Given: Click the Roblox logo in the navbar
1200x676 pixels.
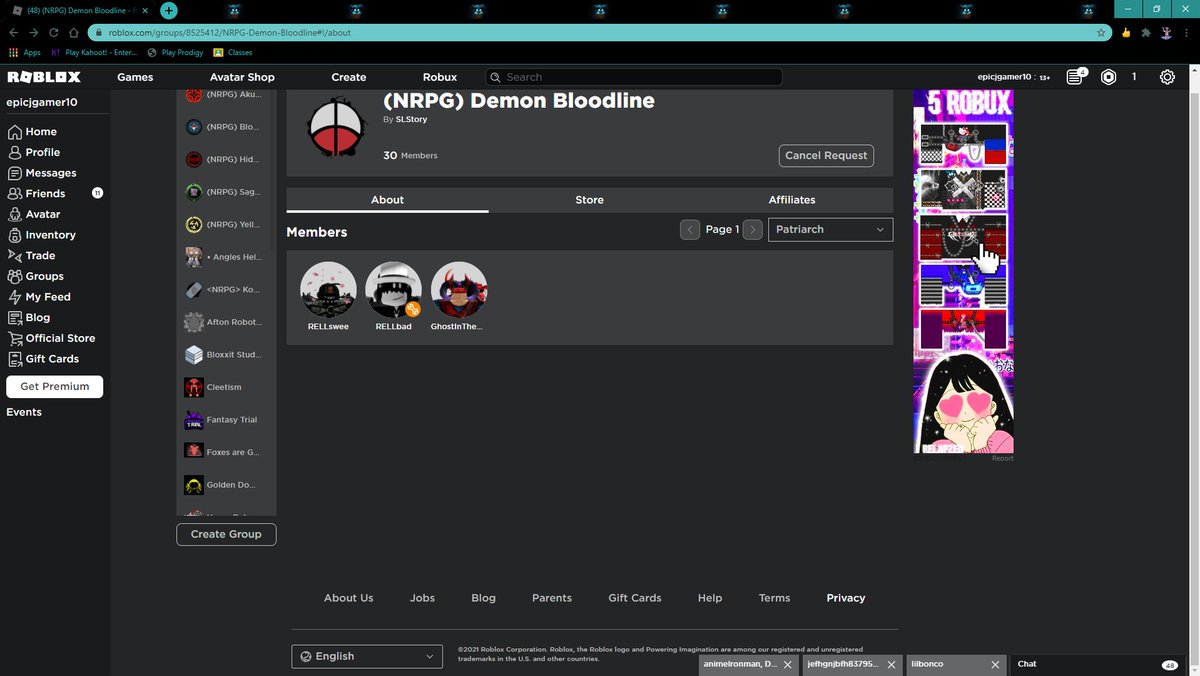Looking at the screenshot, I should 43,77.
